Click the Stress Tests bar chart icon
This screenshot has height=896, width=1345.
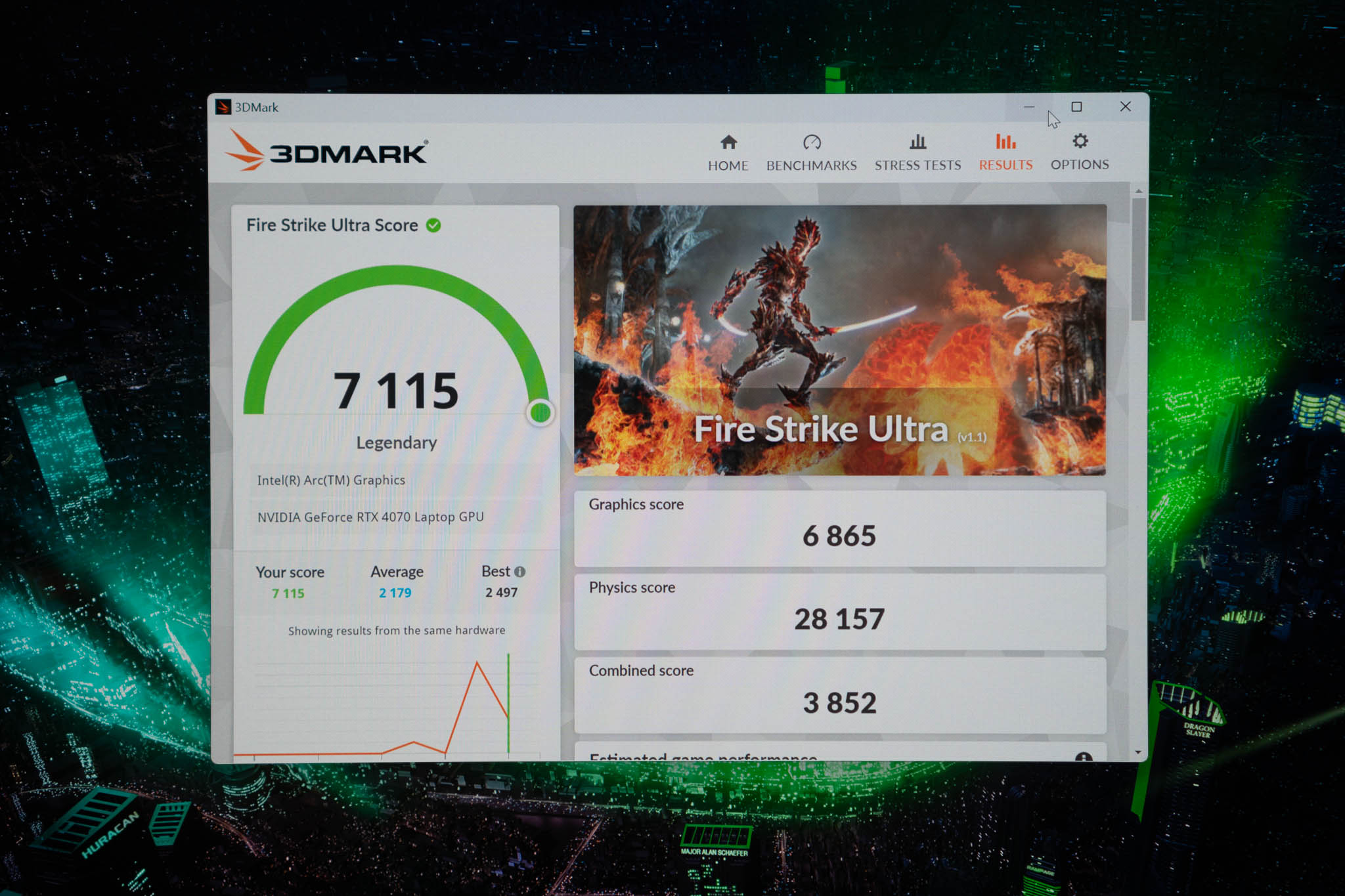(x=917, y=142)
